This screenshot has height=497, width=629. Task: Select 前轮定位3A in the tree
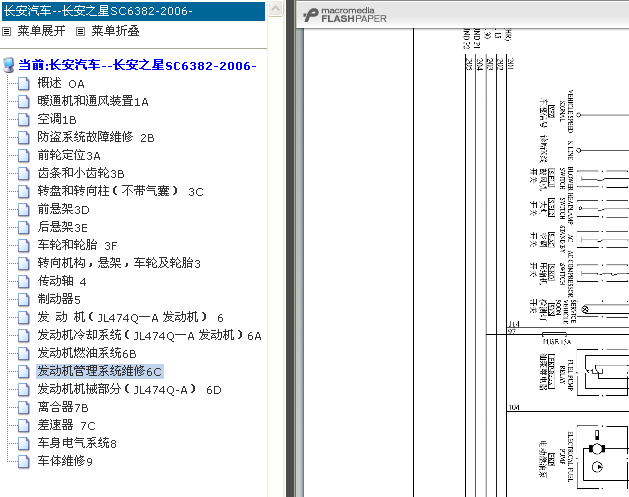[69, 156]
